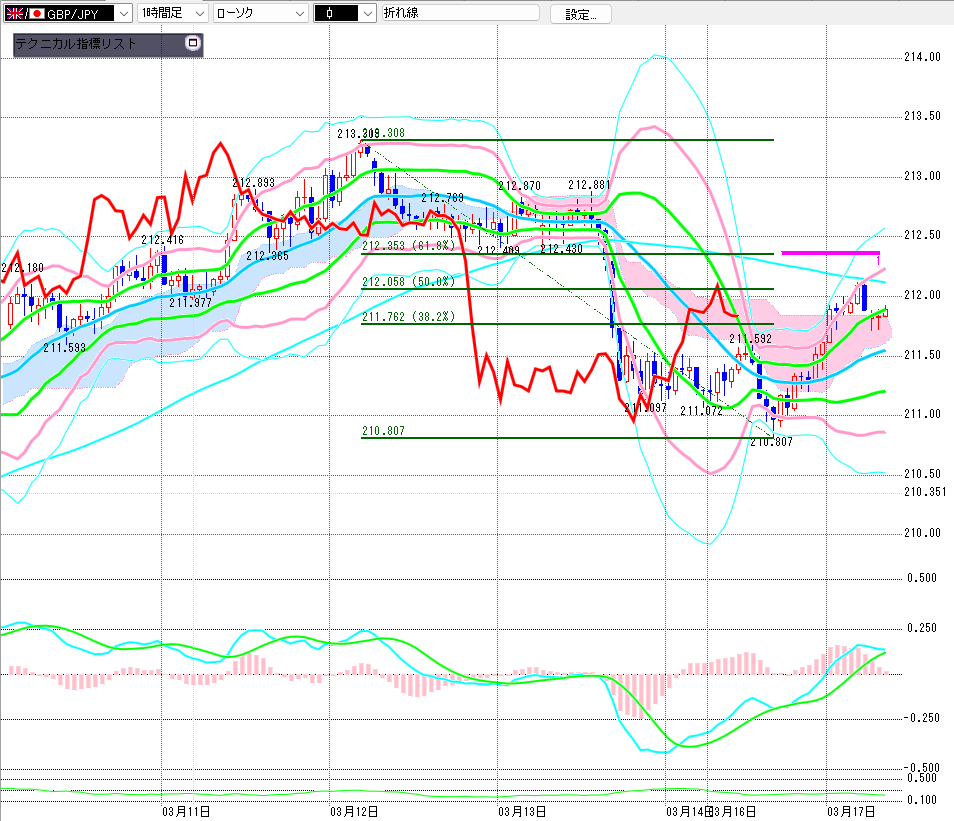The image size is (954, 821).
Task: Open the 設定... settings button
Action: click(580, 14)
